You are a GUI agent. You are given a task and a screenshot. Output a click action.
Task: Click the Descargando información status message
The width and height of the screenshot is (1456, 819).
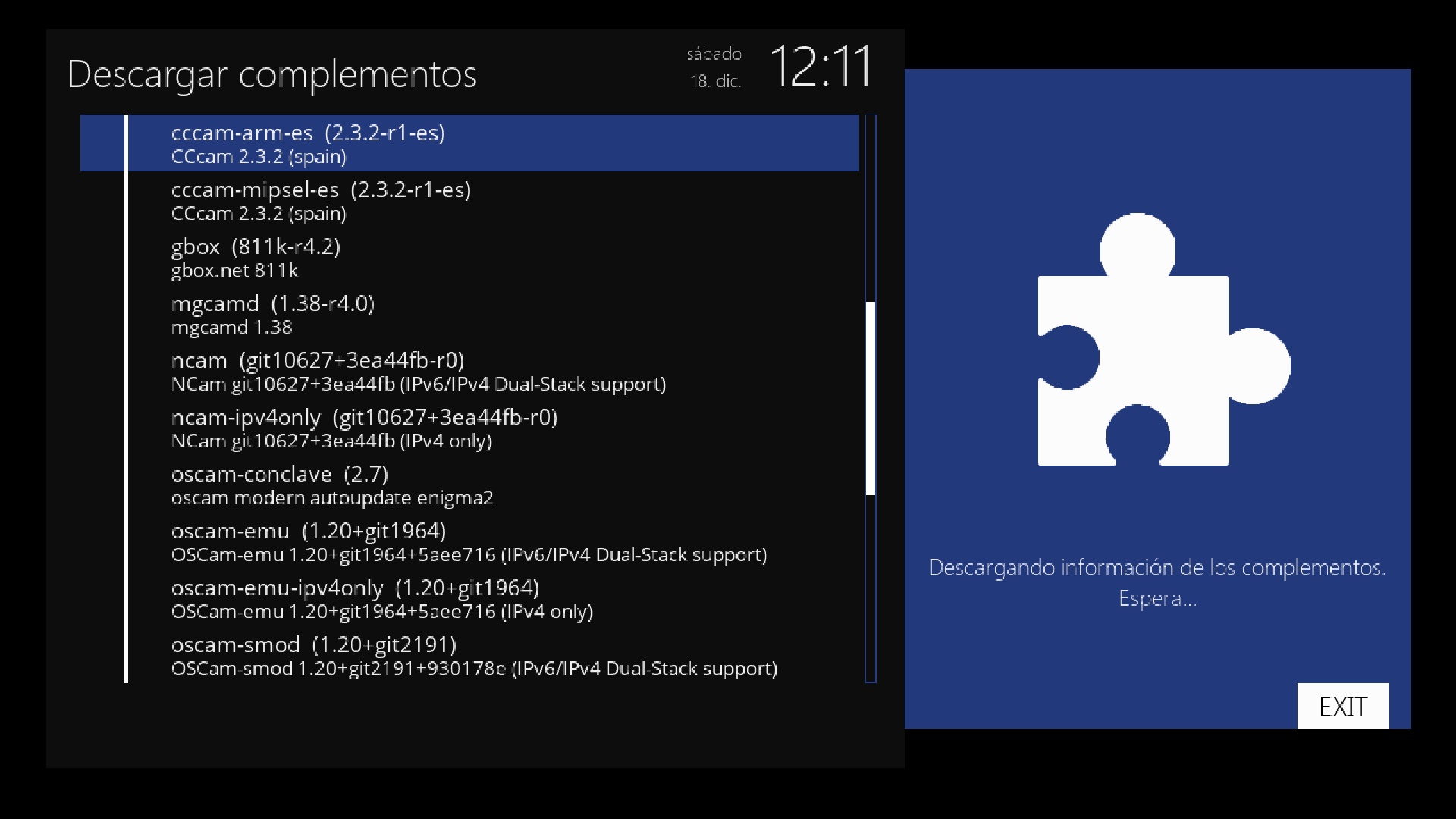click(1157, 582)
